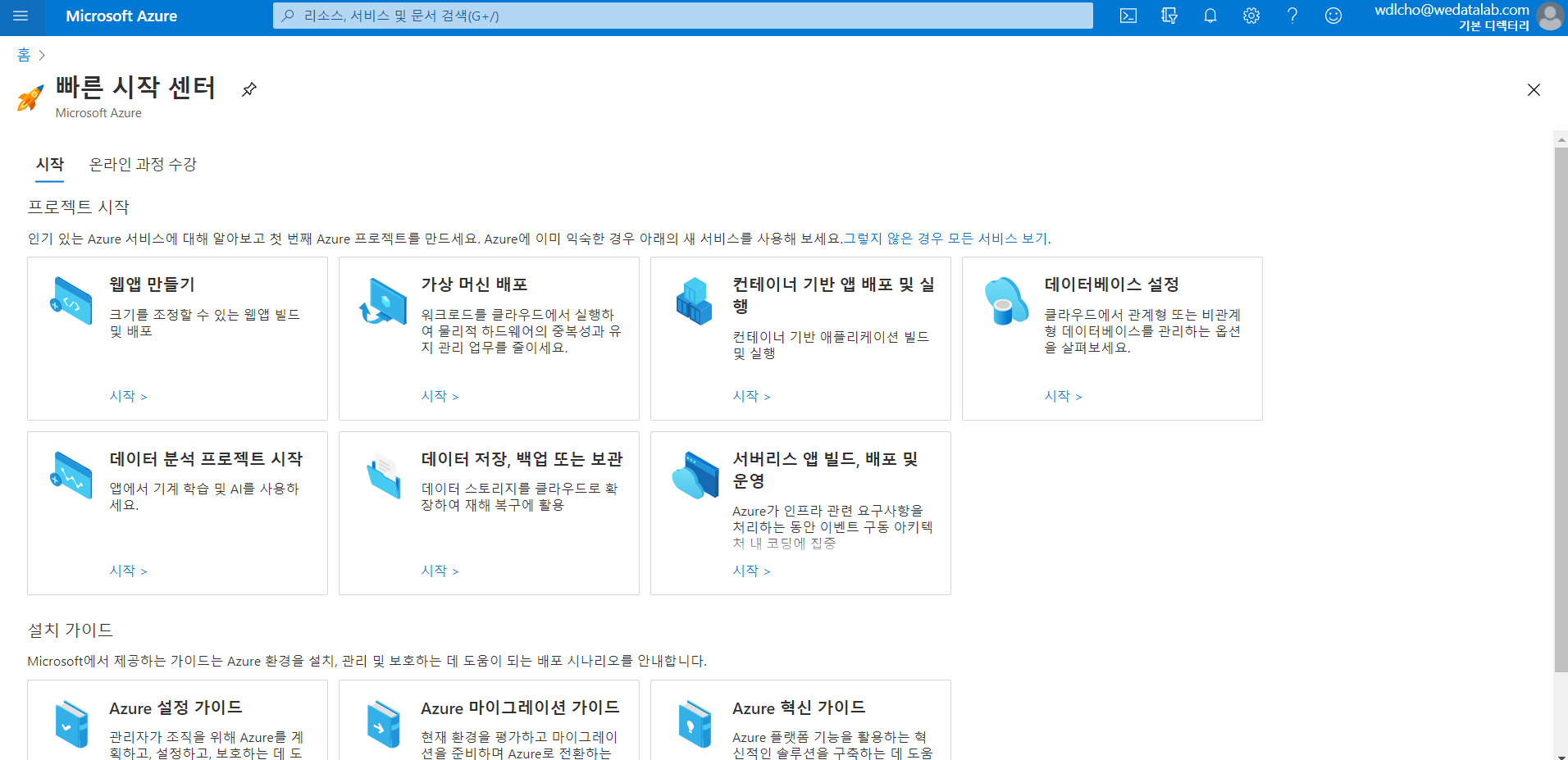Click the 가상 머신 배포 card icon
The height and width of the screenshot is (760, 1568).
383,301
